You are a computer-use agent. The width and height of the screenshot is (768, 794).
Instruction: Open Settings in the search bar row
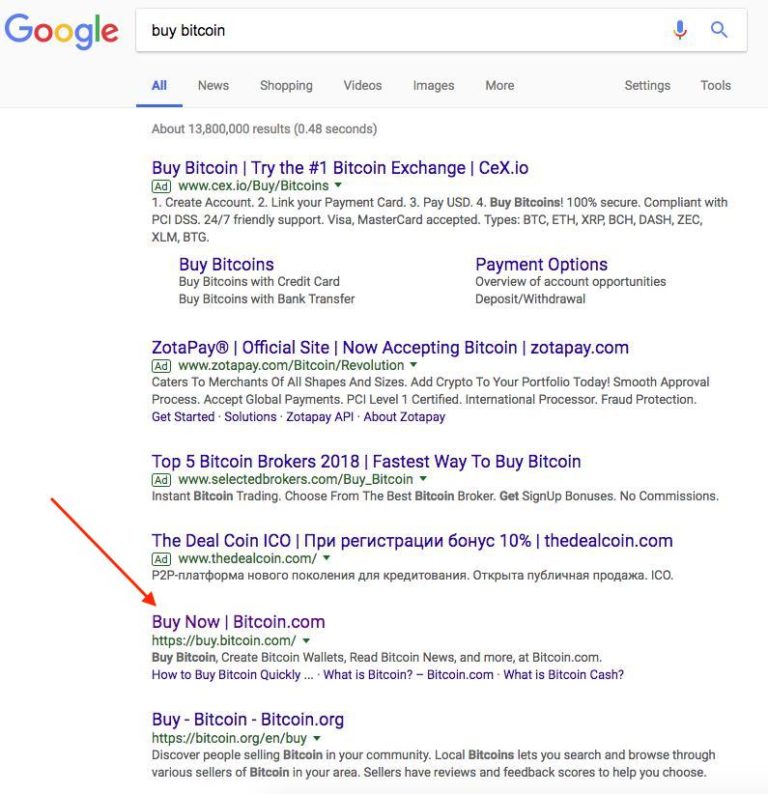tap(647, 85)
